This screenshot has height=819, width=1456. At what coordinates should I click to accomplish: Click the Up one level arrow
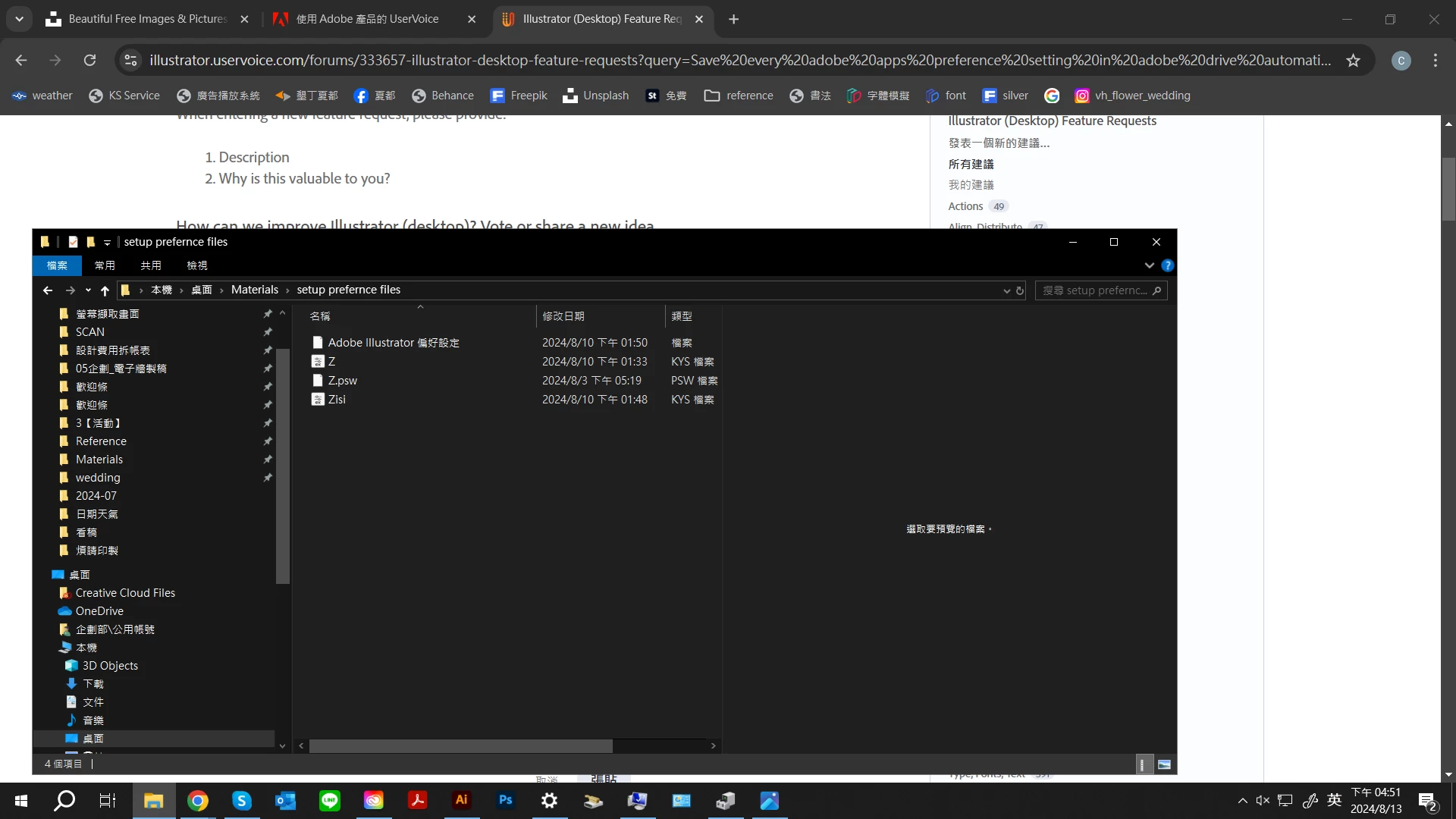click(x=105, y=290)
